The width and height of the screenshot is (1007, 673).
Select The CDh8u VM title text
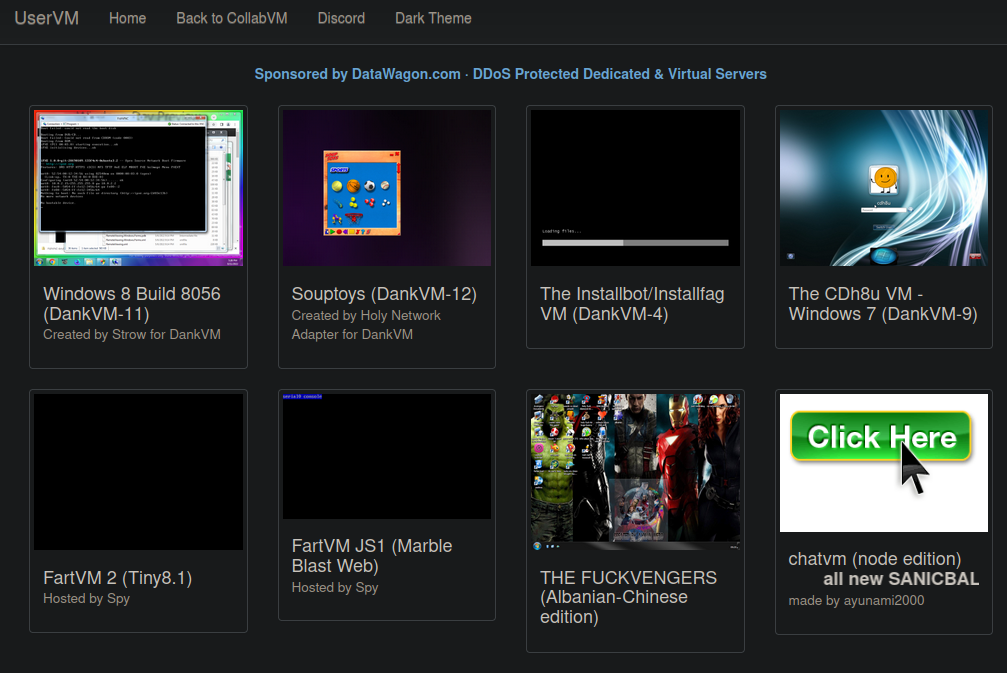tap(883, 304)
